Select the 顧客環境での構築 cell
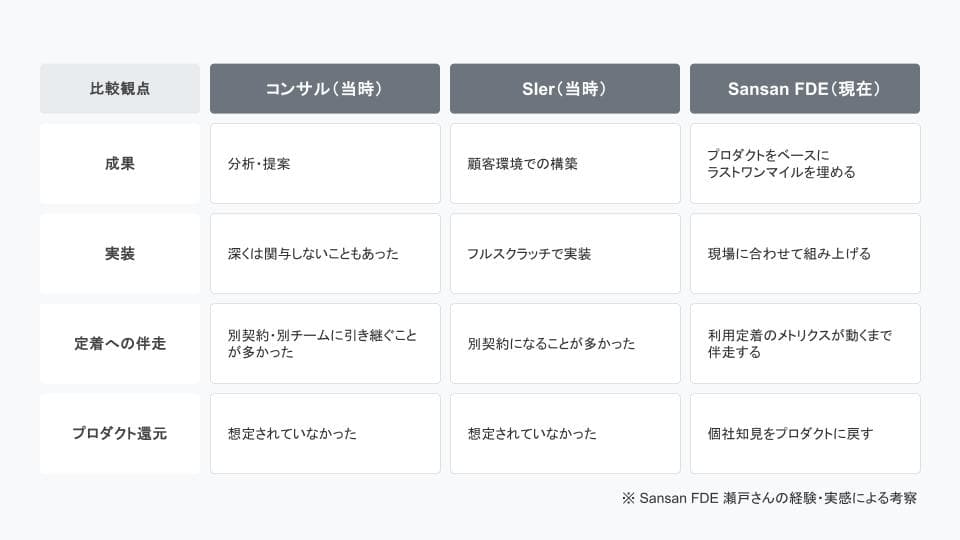This screenshot has width=960, height=540. (565, 163)
